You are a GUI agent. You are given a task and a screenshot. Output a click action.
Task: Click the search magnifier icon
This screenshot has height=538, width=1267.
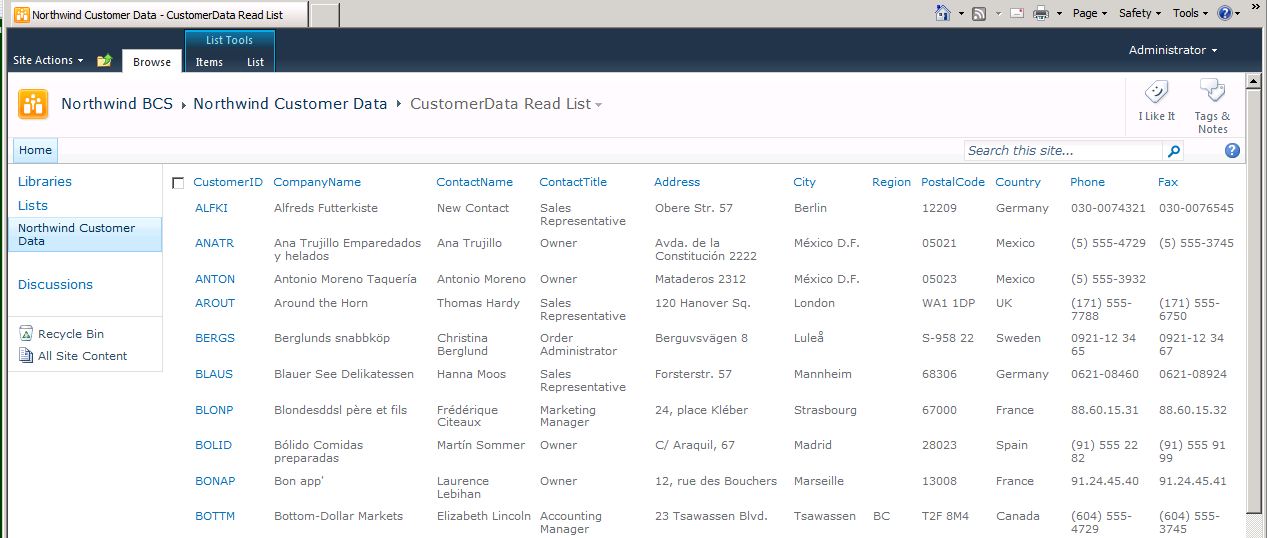[1174, 151]
